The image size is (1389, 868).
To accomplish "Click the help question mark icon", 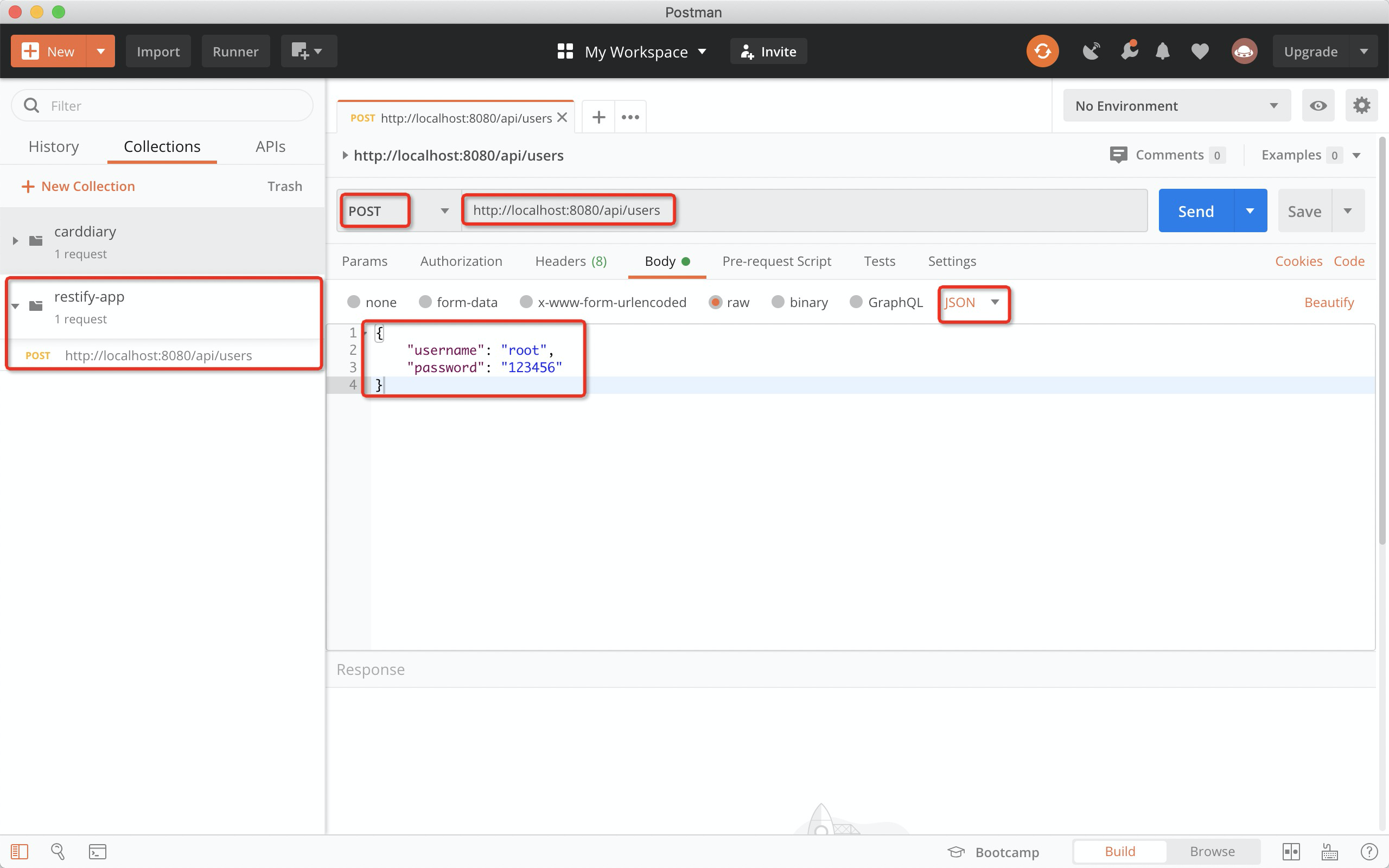I will 1368,851.
